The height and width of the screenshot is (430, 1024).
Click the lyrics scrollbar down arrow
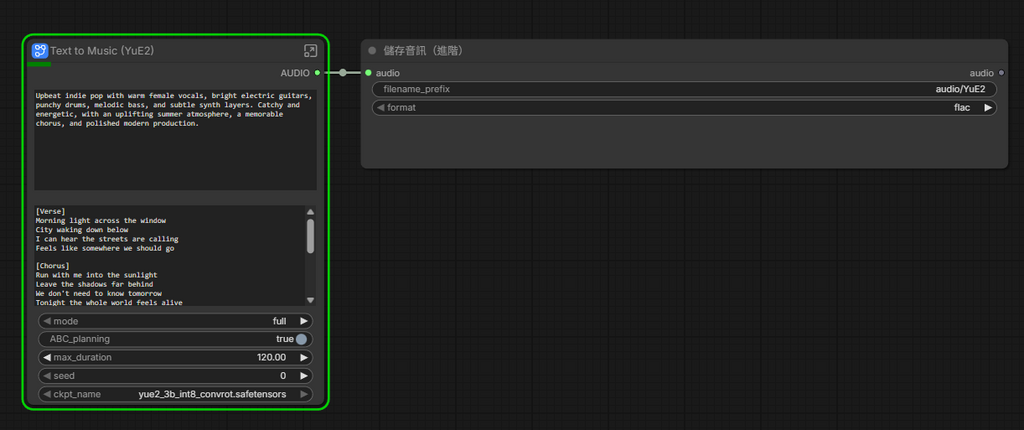(310, 299)
